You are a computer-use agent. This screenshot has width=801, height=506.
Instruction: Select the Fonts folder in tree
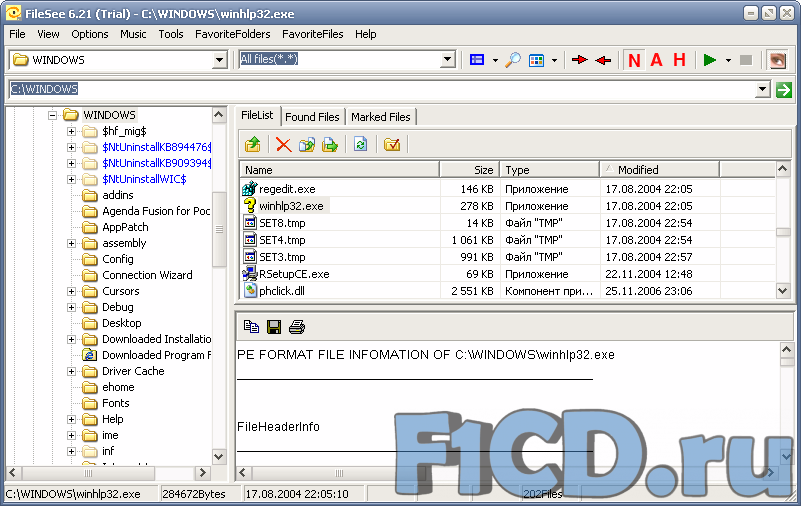tap(115, 403)
